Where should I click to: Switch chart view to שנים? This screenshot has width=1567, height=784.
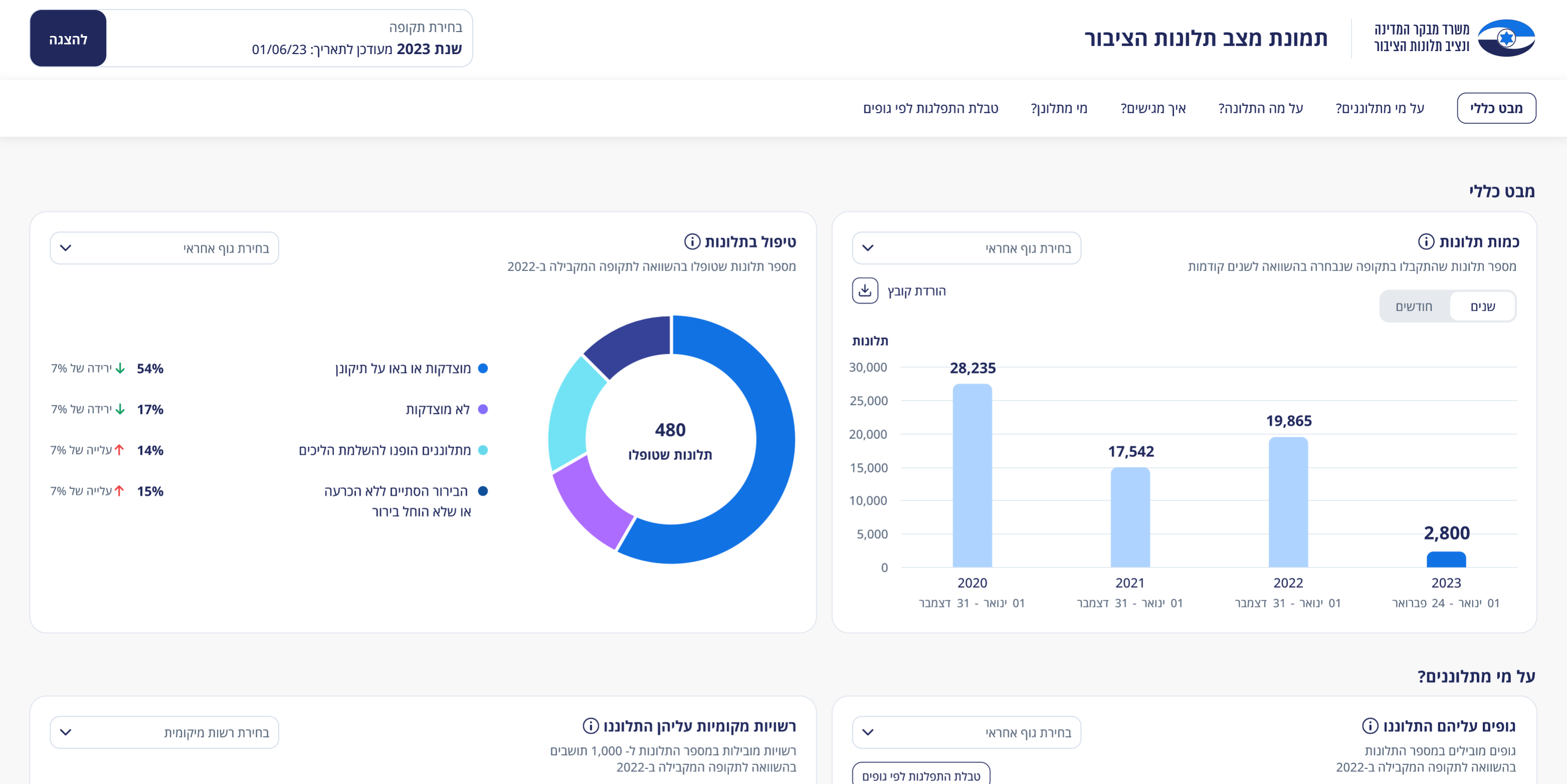coord(1482,307)
